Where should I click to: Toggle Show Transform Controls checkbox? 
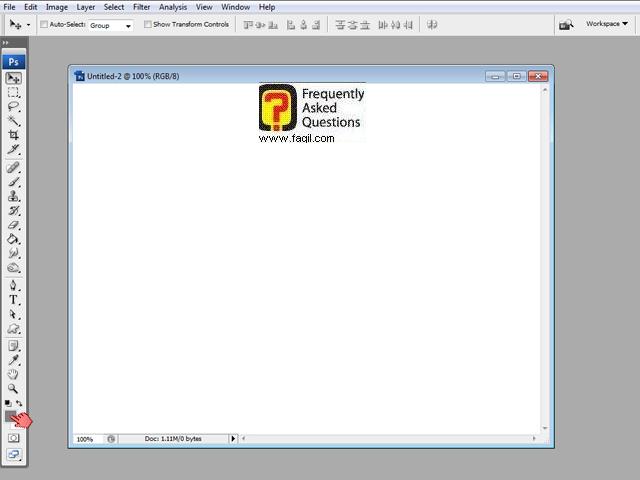point(148,24)
